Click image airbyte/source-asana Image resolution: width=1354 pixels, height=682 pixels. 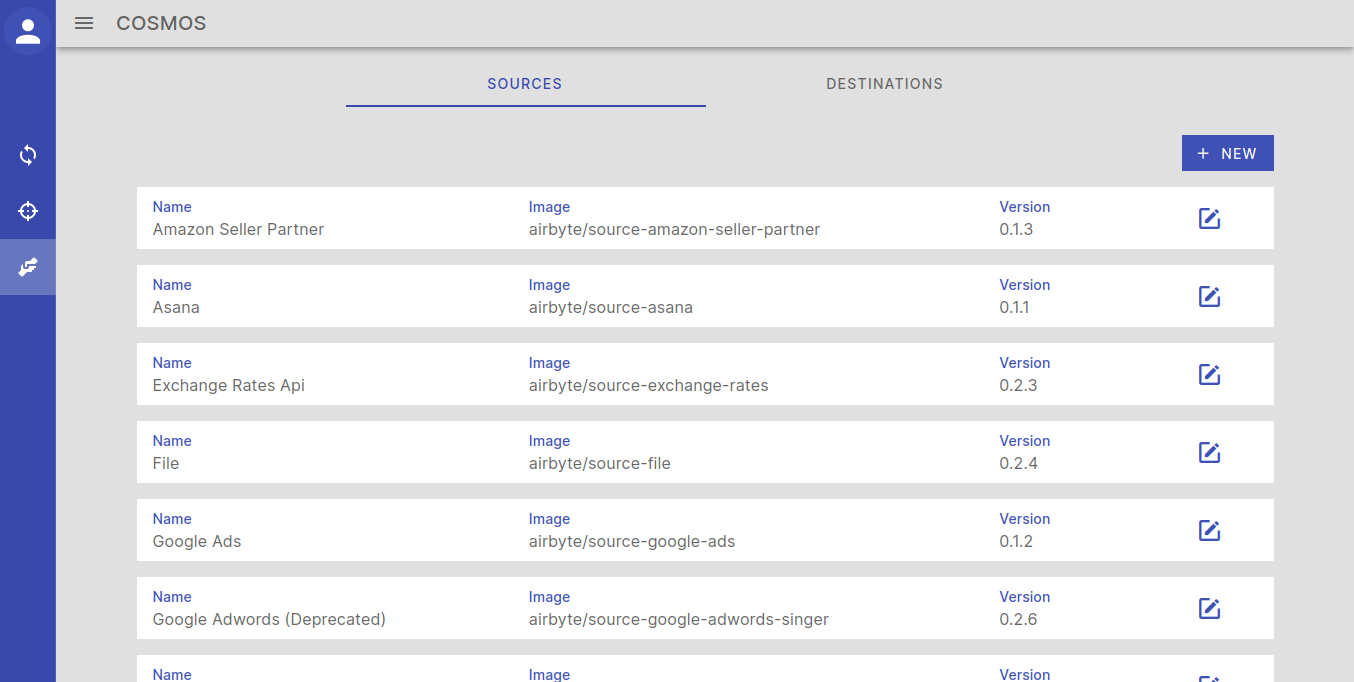pyautogui.click(x=611, y=307)
